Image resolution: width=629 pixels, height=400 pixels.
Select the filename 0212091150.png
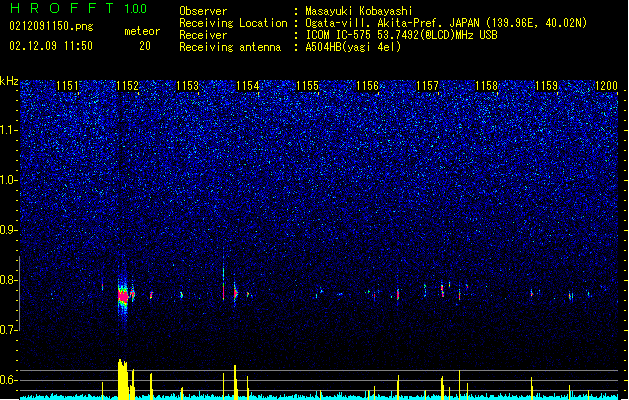(x=51, y=26)
